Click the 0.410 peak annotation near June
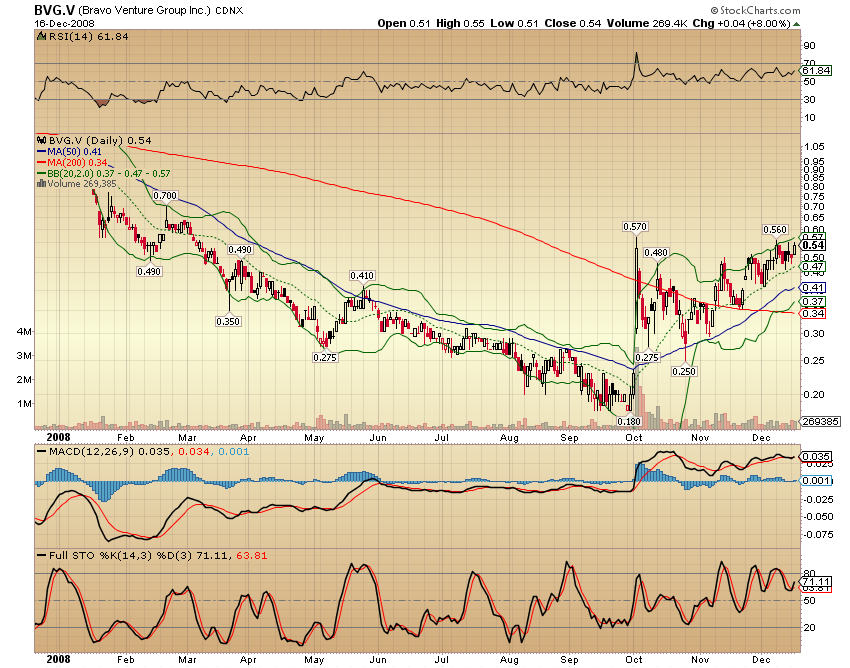The width and height of the screenshot is (850, 668). coord(362,276)
